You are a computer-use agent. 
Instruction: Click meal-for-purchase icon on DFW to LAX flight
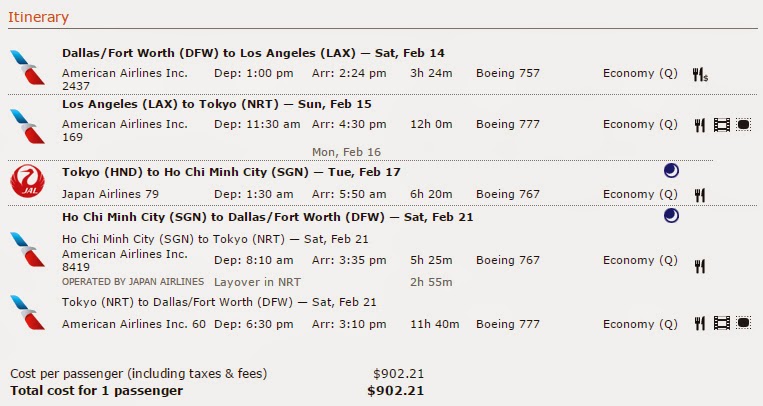pyautogui.click(x=700, y=74)
